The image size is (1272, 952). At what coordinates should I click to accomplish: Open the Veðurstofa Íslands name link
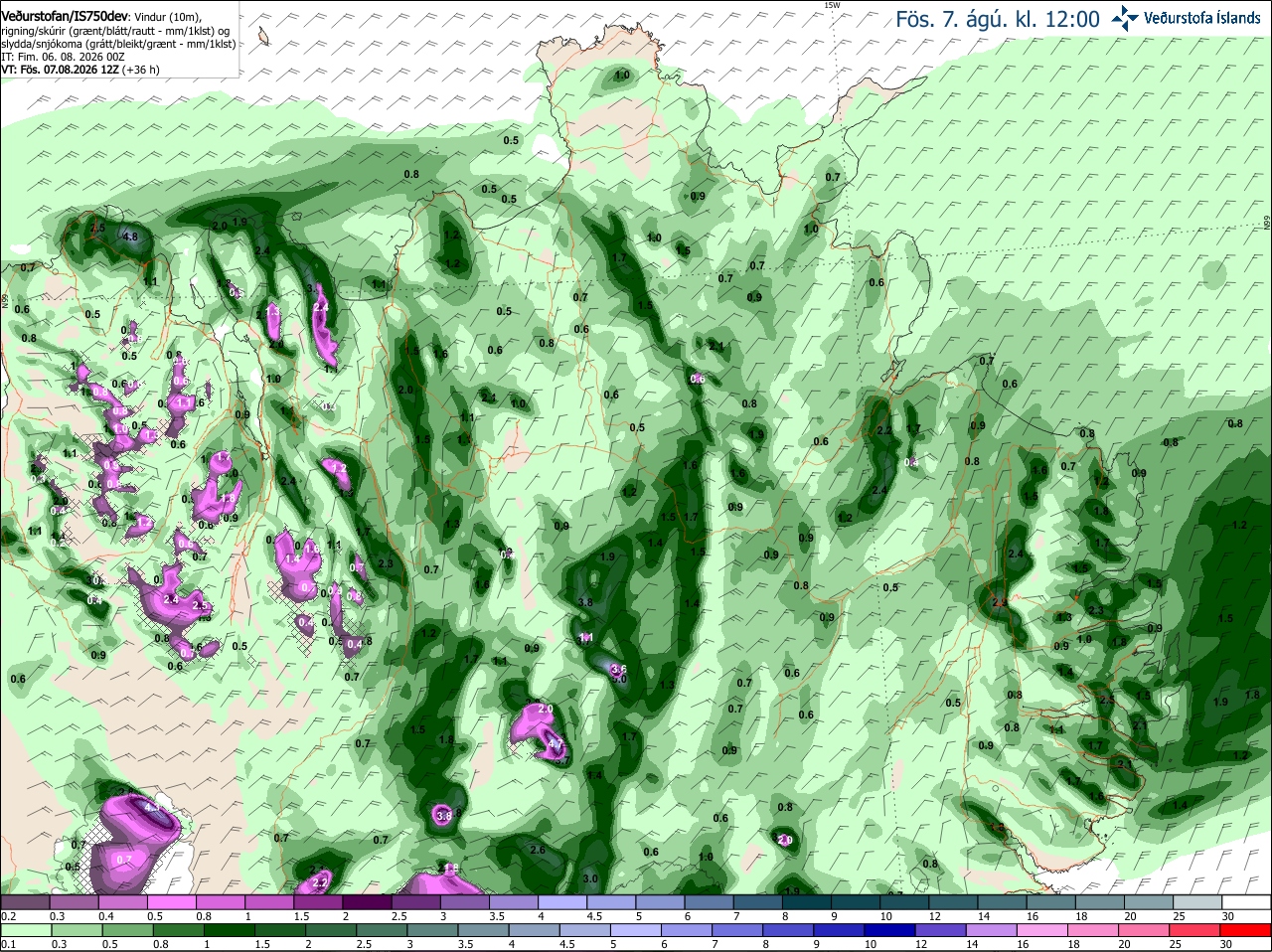1202,18
